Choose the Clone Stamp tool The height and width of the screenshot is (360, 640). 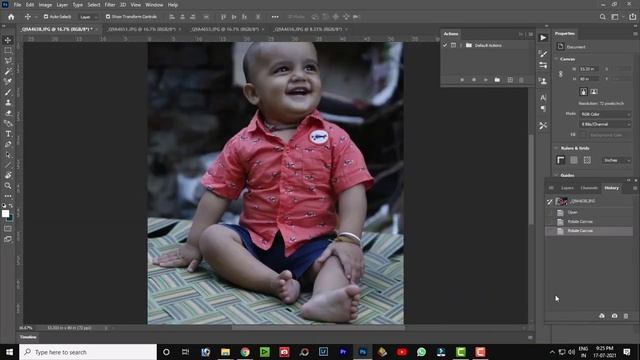pyautogui.click(x=8, y=102)
